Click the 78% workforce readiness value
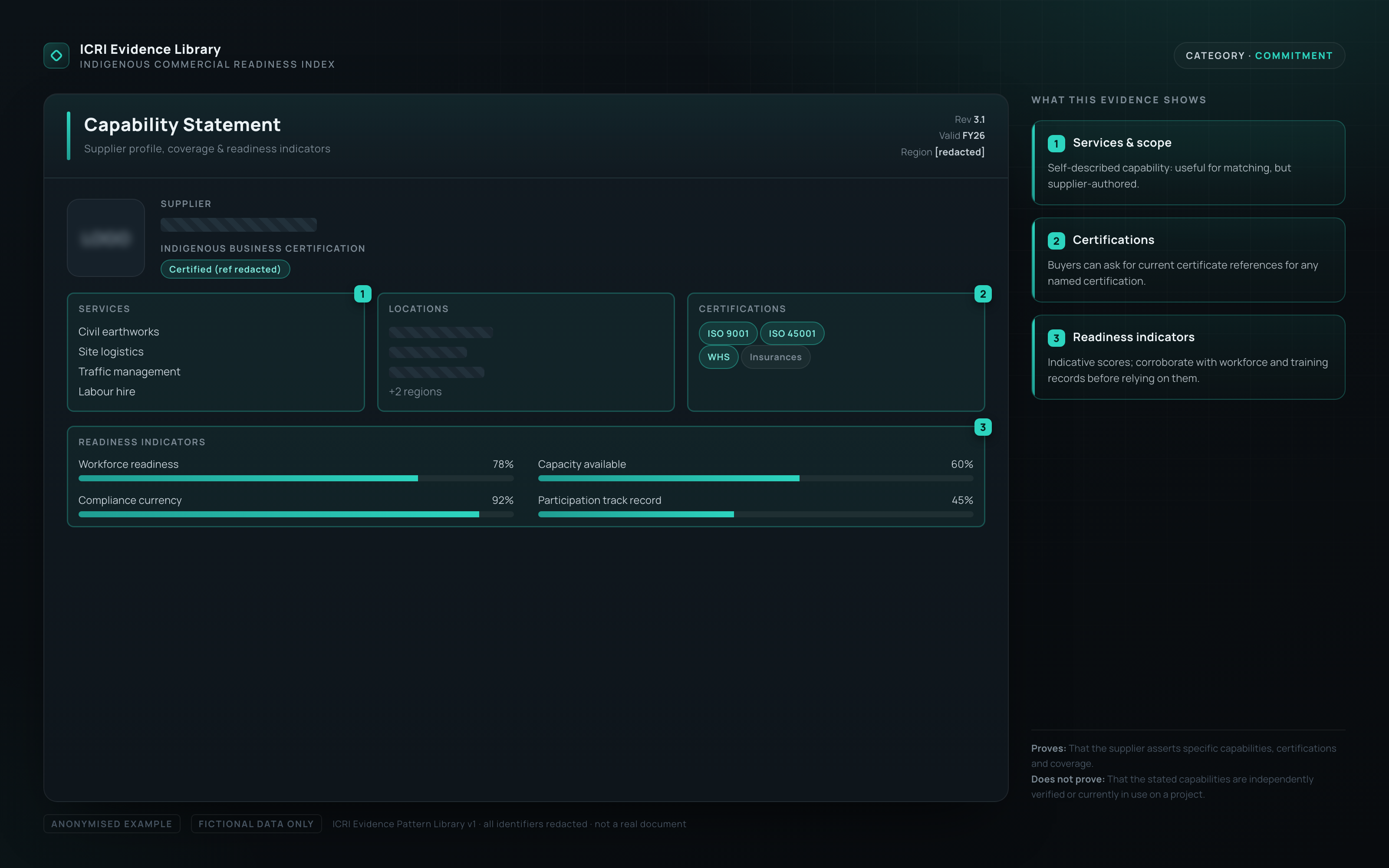The width and height of the screenshot is (1389, 868). tap(503, 464)
